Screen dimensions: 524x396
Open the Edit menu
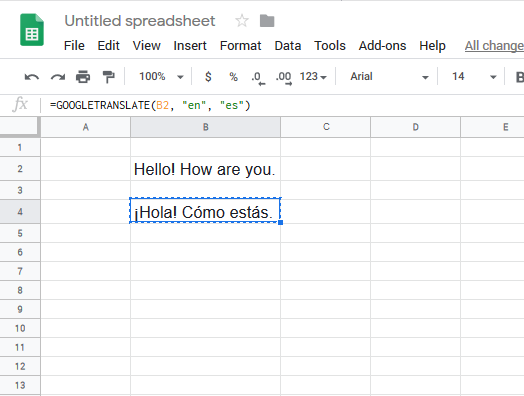pos(108,45)
